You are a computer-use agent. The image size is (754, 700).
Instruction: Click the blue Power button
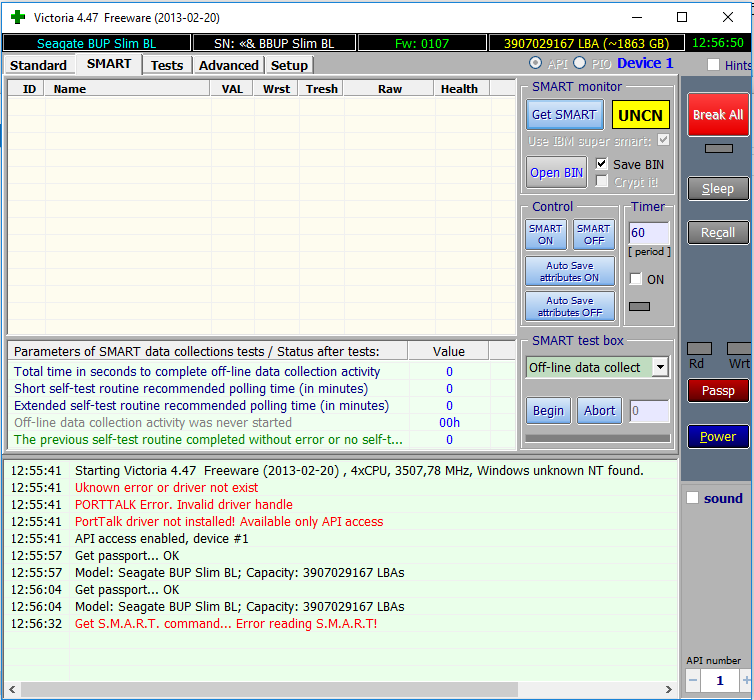pos(717,437)
